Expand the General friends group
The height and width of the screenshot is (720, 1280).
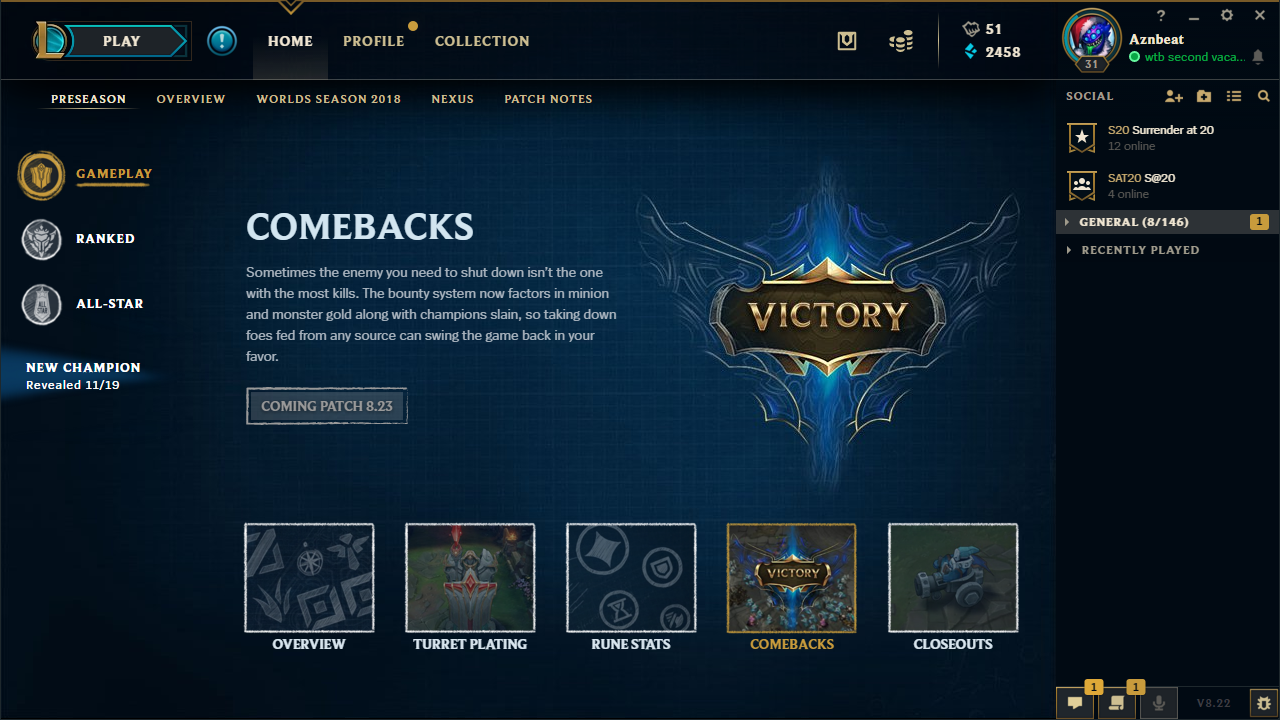[1167, 222]
